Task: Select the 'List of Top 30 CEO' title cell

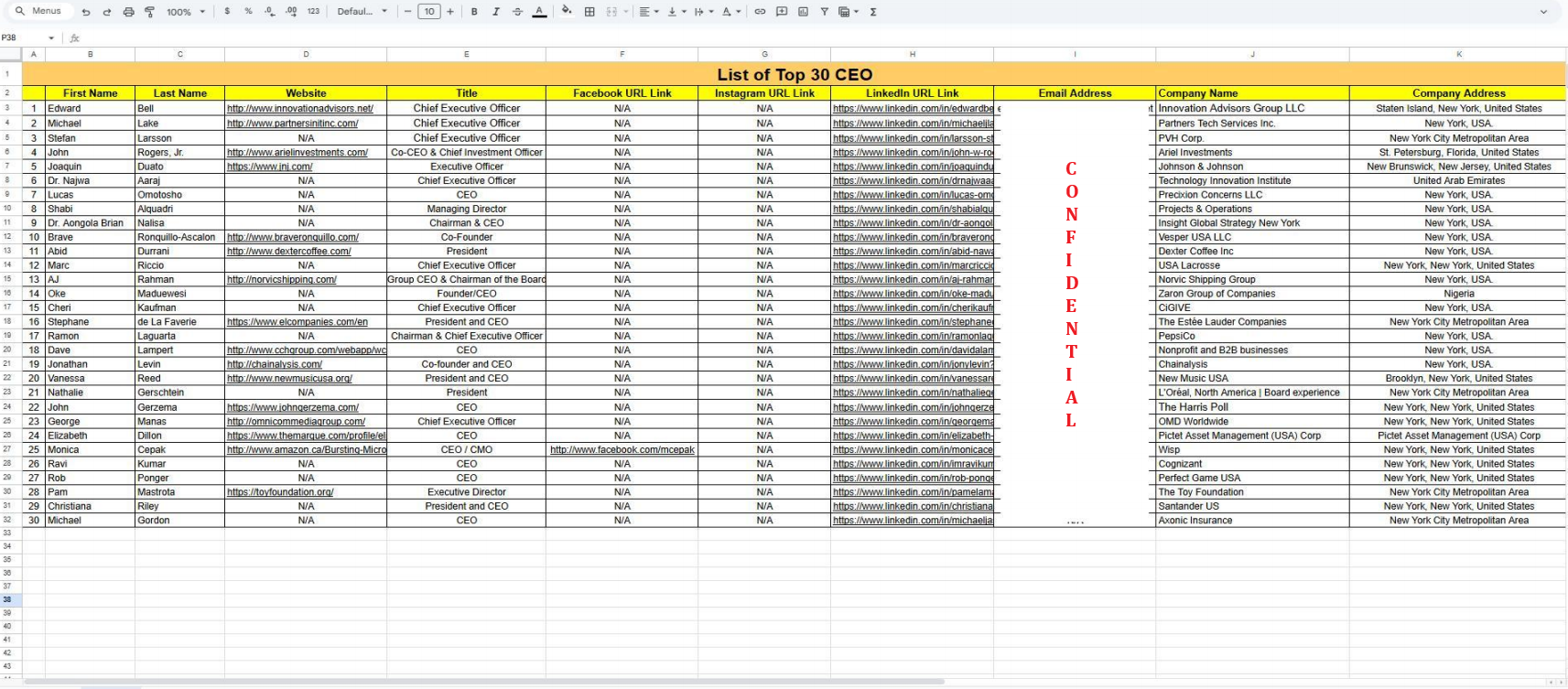Action: pos(795,74)
